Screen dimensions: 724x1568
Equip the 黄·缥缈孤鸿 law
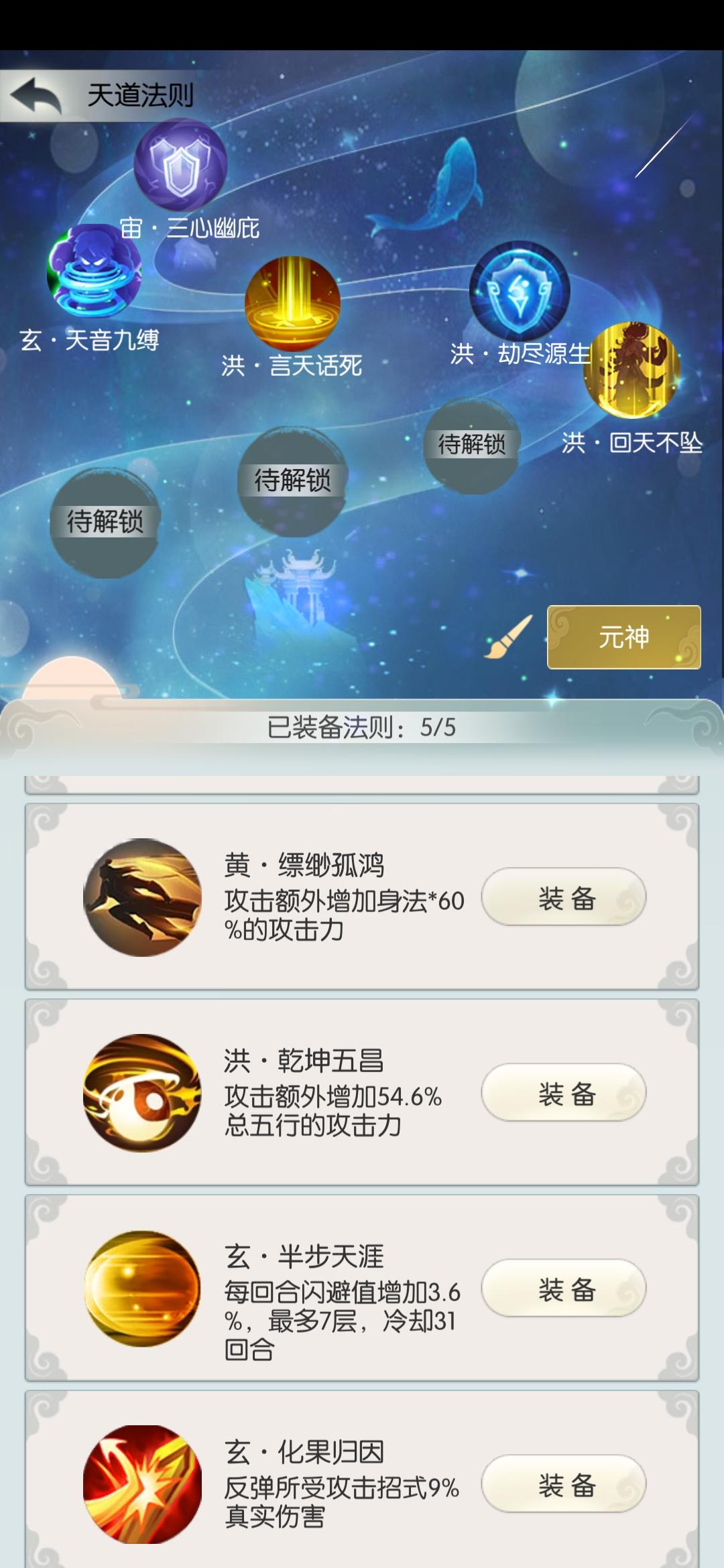pos(564,897)
